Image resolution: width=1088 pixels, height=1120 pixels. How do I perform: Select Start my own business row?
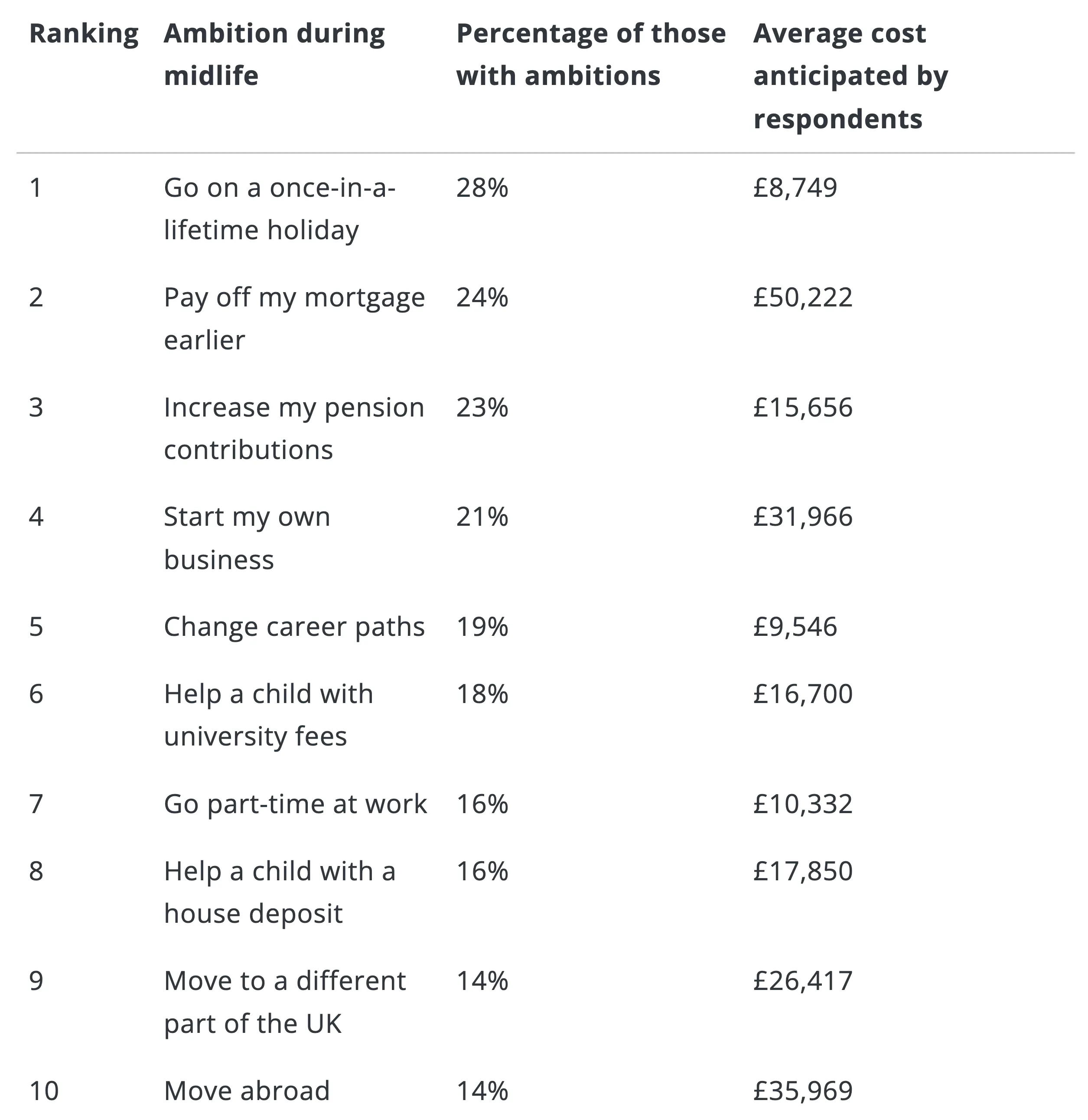[247, 538]
